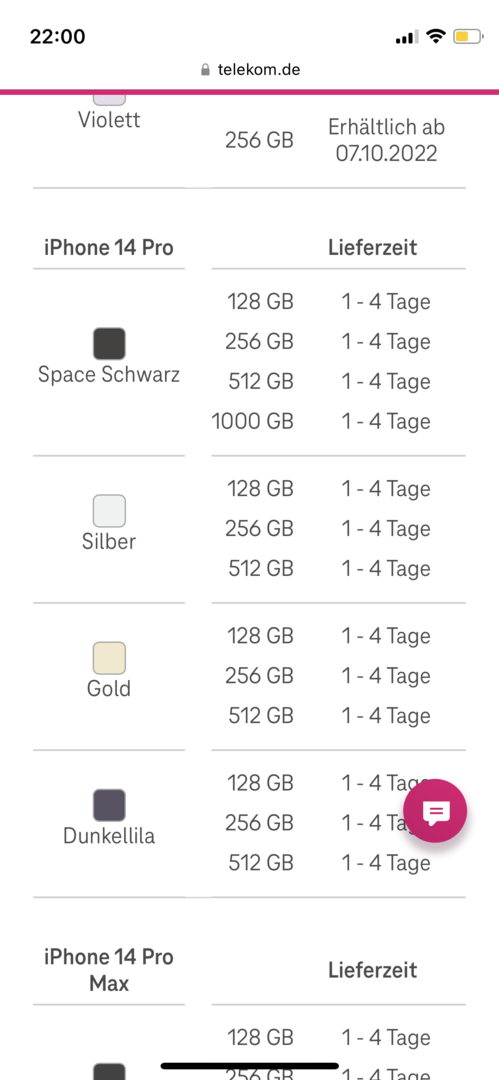Image resolution: width=499 pixels, height=1080 pixels.
Task: Tap the home indicator bar at bottom
Action: (250, 1066)
